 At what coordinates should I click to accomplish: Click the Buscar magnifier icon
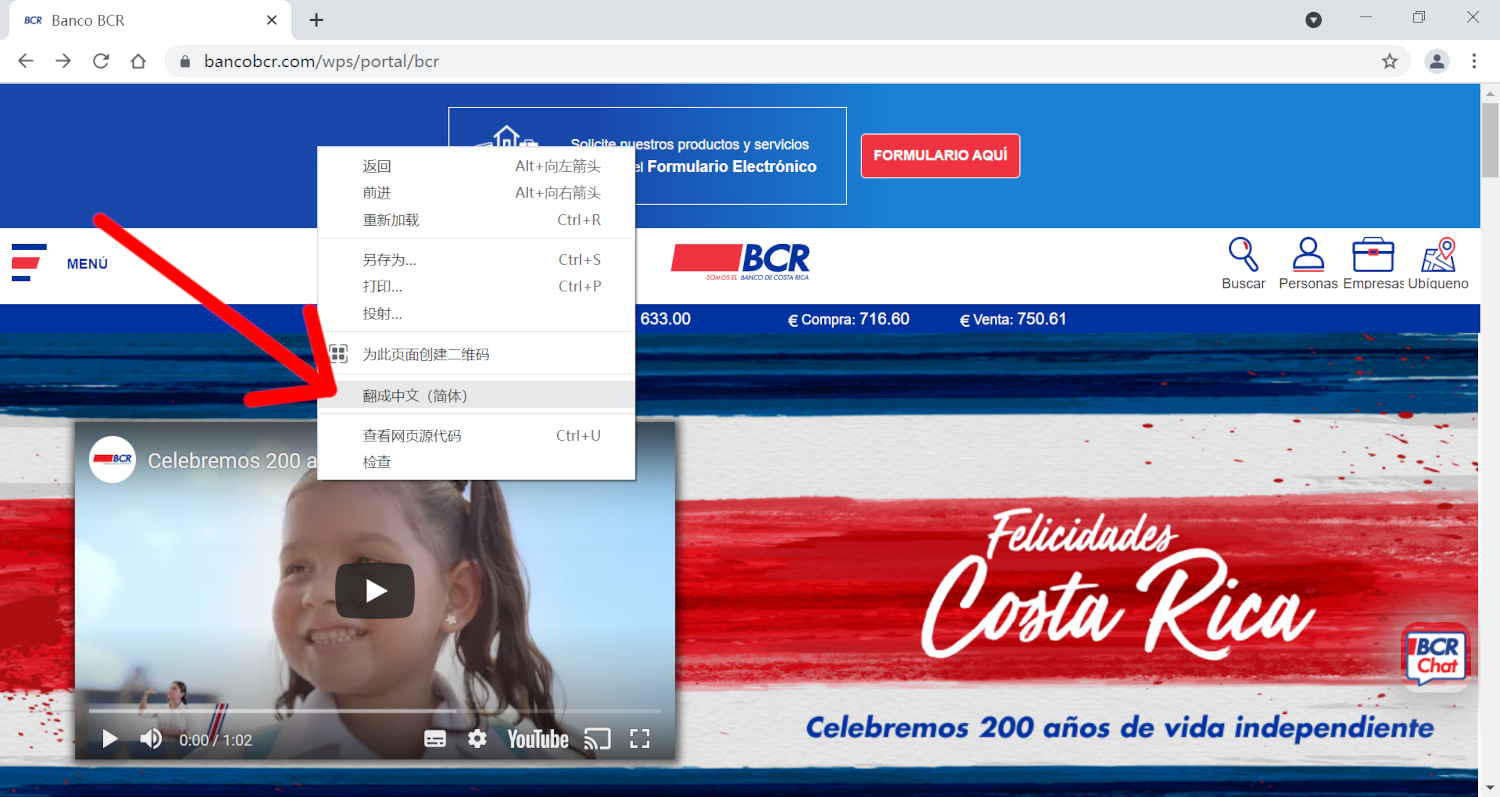1243,255
